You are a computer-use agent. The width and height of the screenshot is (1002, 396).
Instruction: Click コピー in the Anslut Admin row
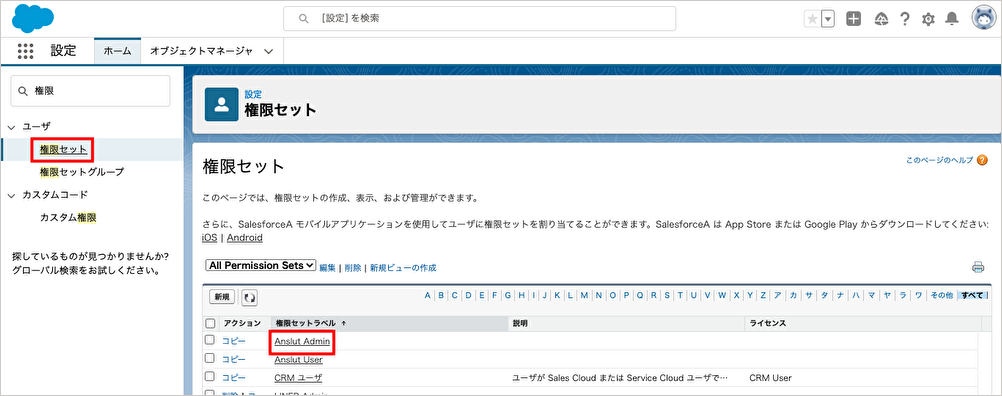[233, 341]
